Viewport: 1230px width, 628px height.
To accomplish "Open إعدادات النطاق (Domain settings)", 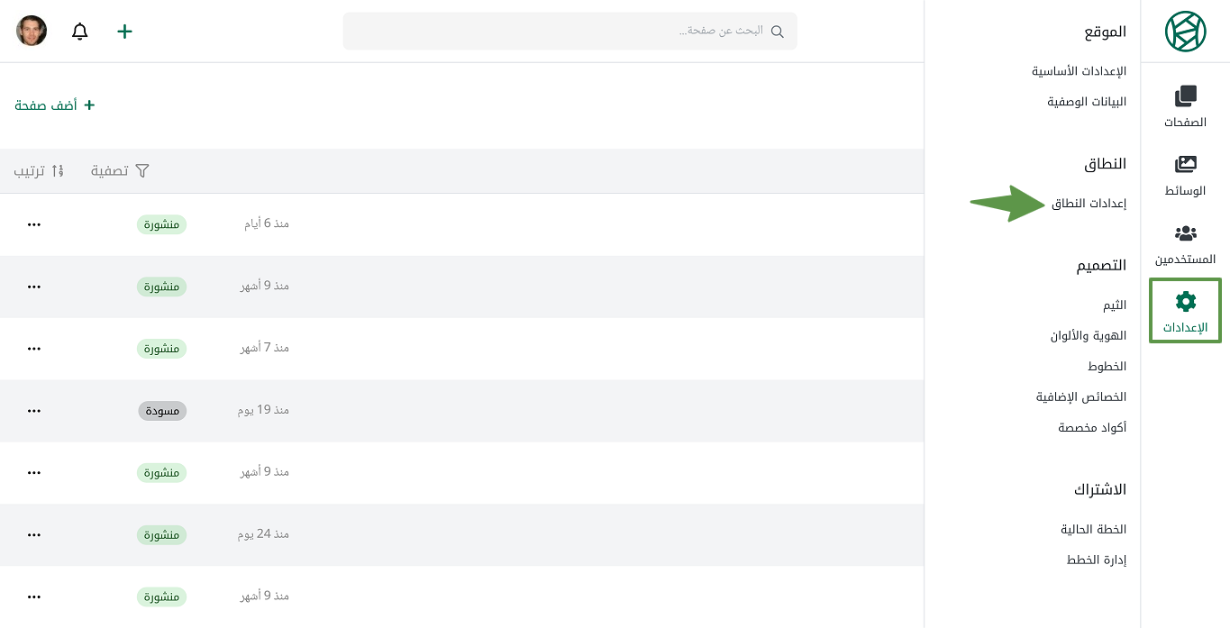I will tap(1088, 203).
